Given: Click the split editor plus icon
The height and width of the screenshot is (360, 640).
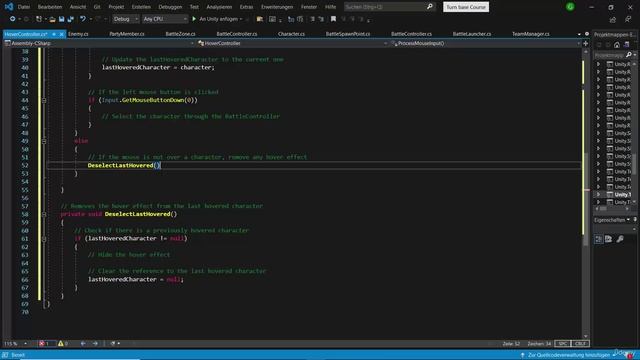Looking at the screenshot, I should coord(585,43).
